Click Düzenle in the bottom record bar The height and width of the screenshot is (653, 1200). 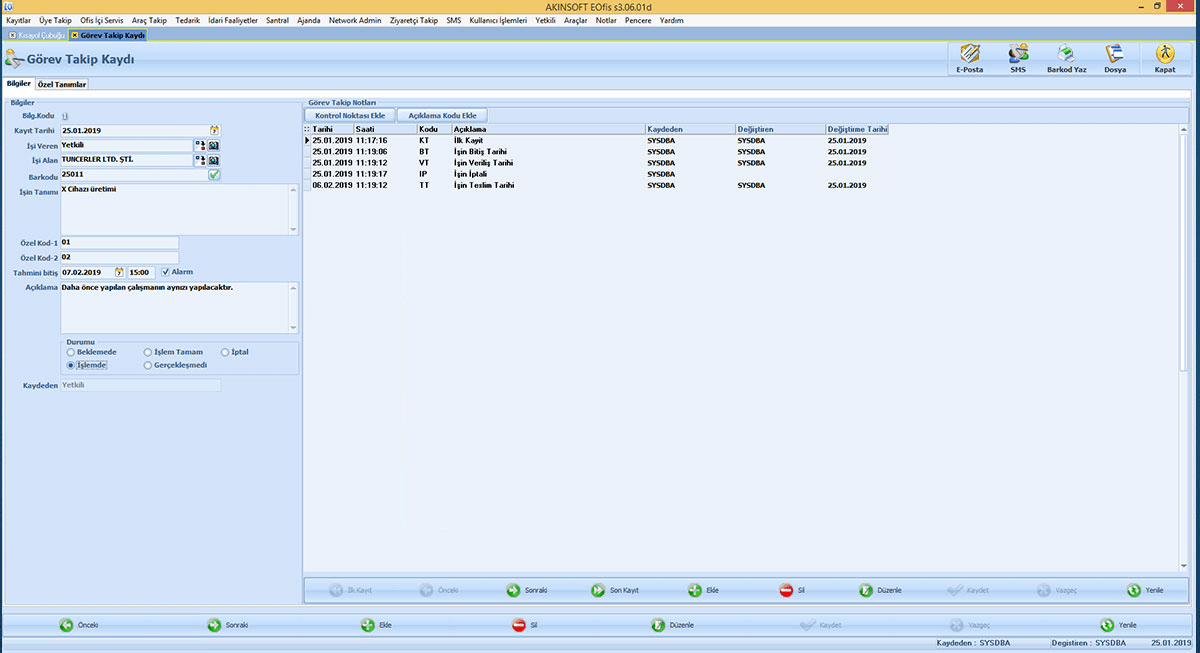coord(673,625)
